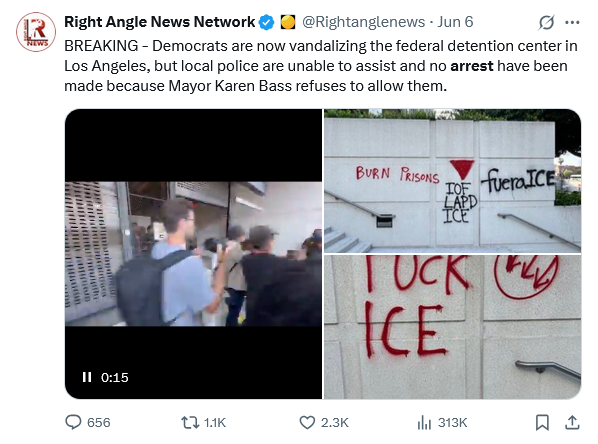This screenshot has width=598, height=444.
Task: Click the 313K views count
Action: (453, 423)
